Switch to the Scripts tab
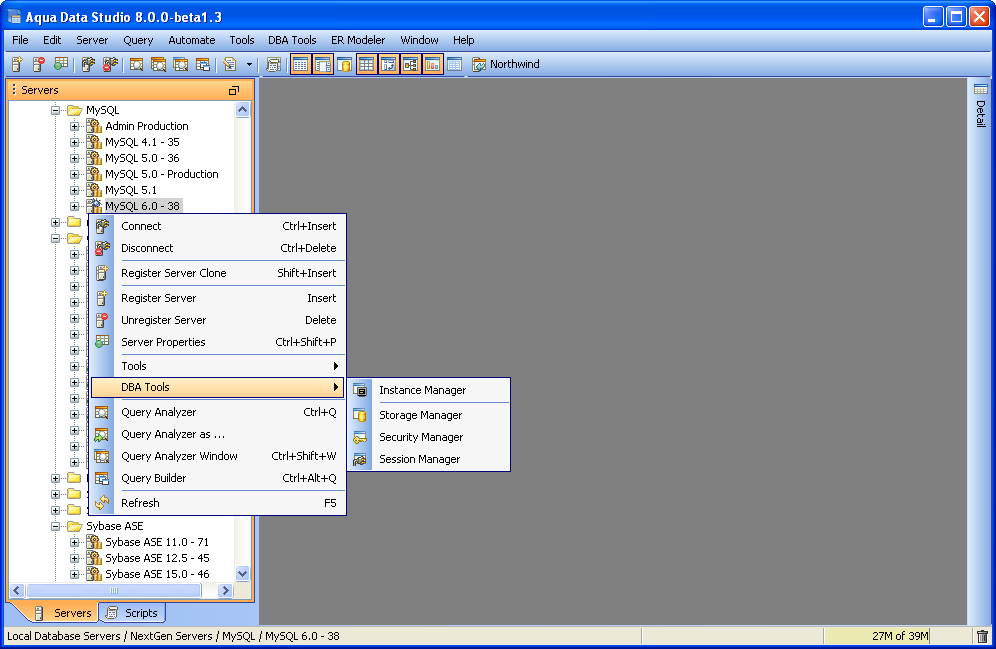The width and height of the screenshot is (996, 649). (132, 613)
